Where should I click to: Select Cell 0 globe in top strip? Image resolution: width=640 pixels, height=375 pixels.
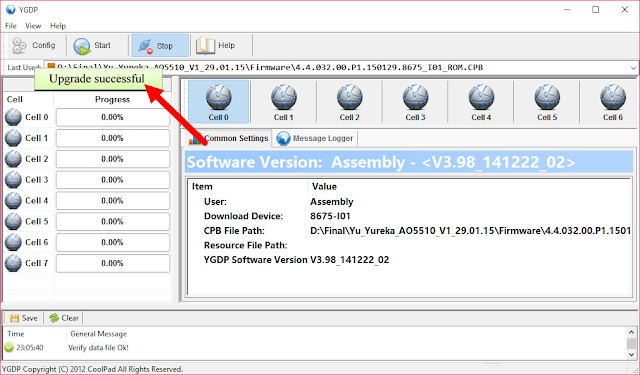(218, 102)
